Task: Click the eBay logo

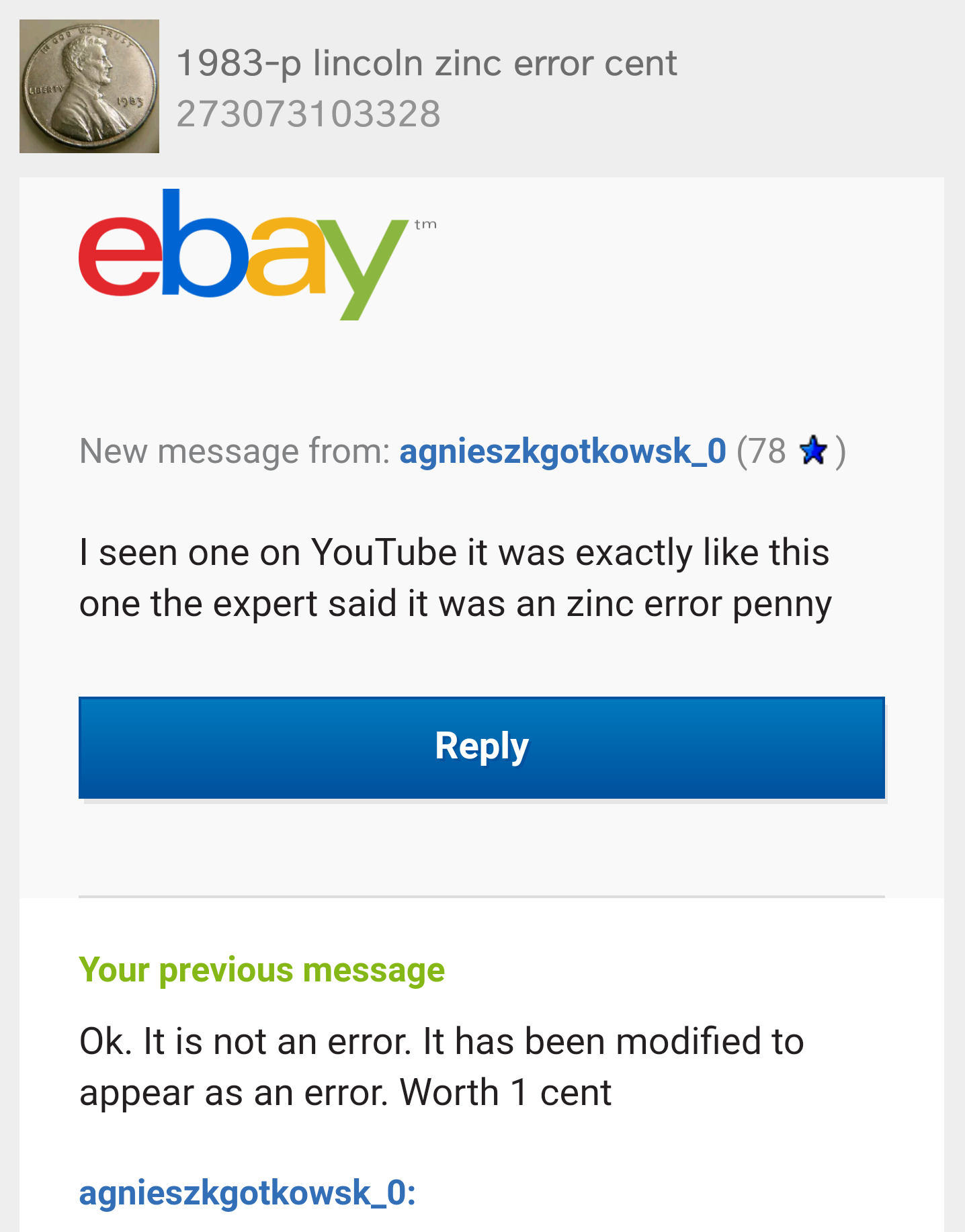Action: point(257,254)
